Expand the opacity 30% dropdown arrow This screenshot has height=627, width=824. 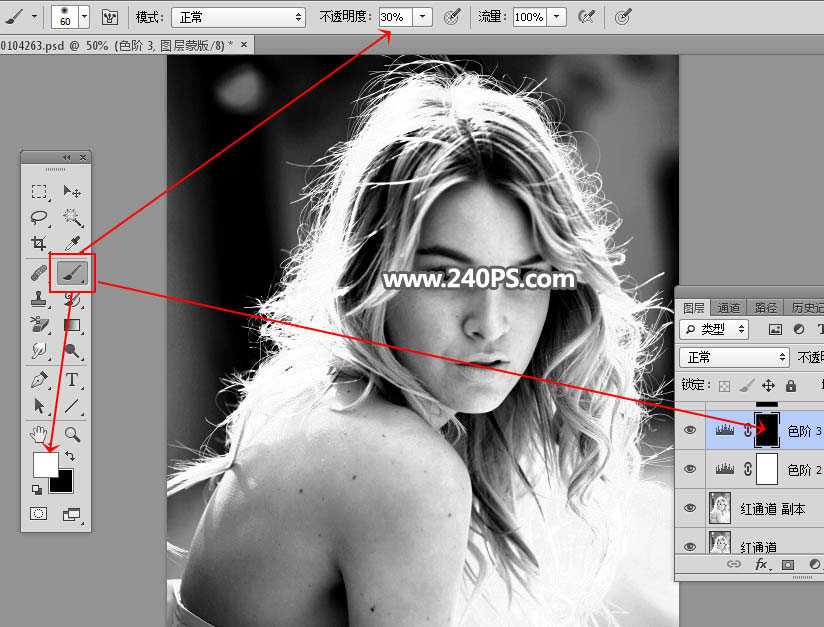[x=423, y=17]
